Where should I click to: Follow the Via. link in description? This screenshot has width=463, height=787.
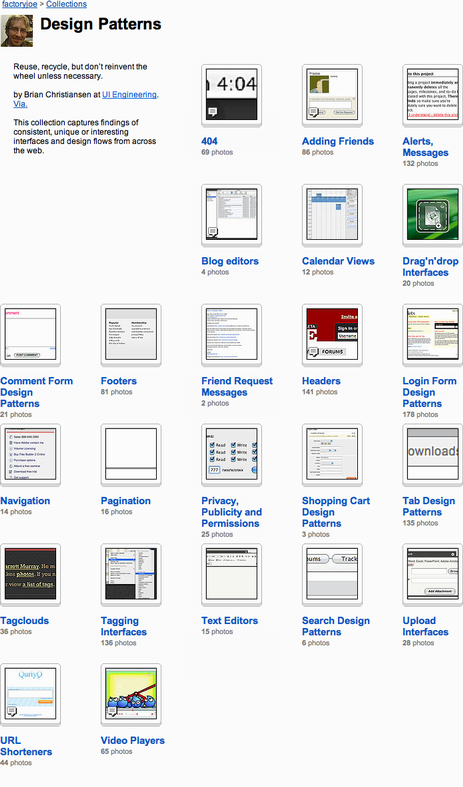(20, 104)
